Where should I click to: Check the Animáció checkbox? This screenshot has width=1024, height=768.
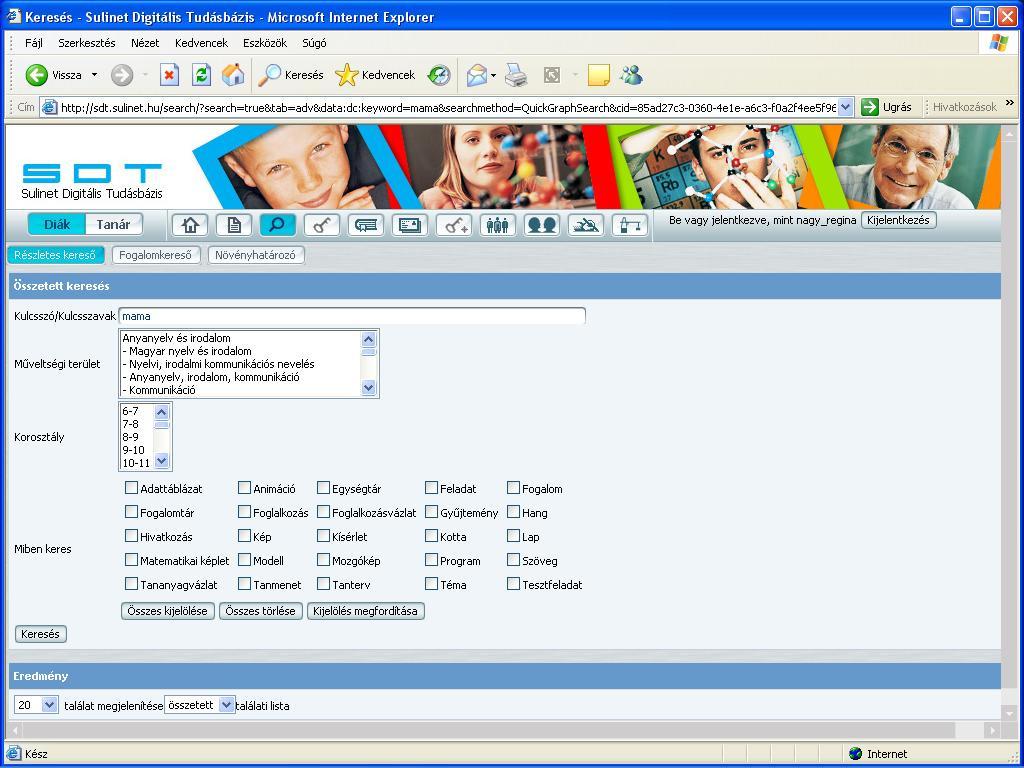[x=244, y=488]
